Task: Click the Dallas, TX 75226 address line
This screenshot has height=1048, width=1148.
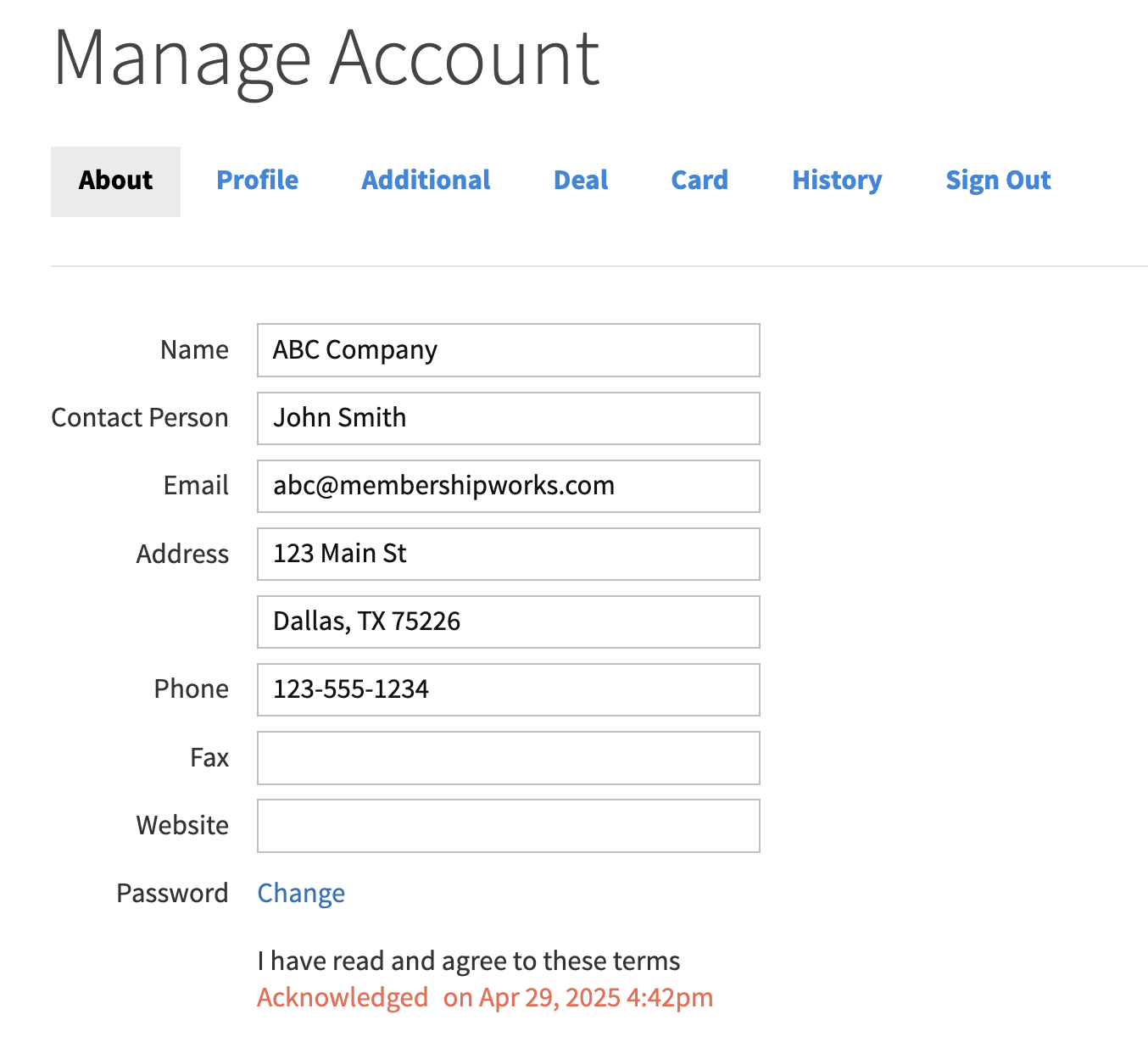Action: pos(508,622)
